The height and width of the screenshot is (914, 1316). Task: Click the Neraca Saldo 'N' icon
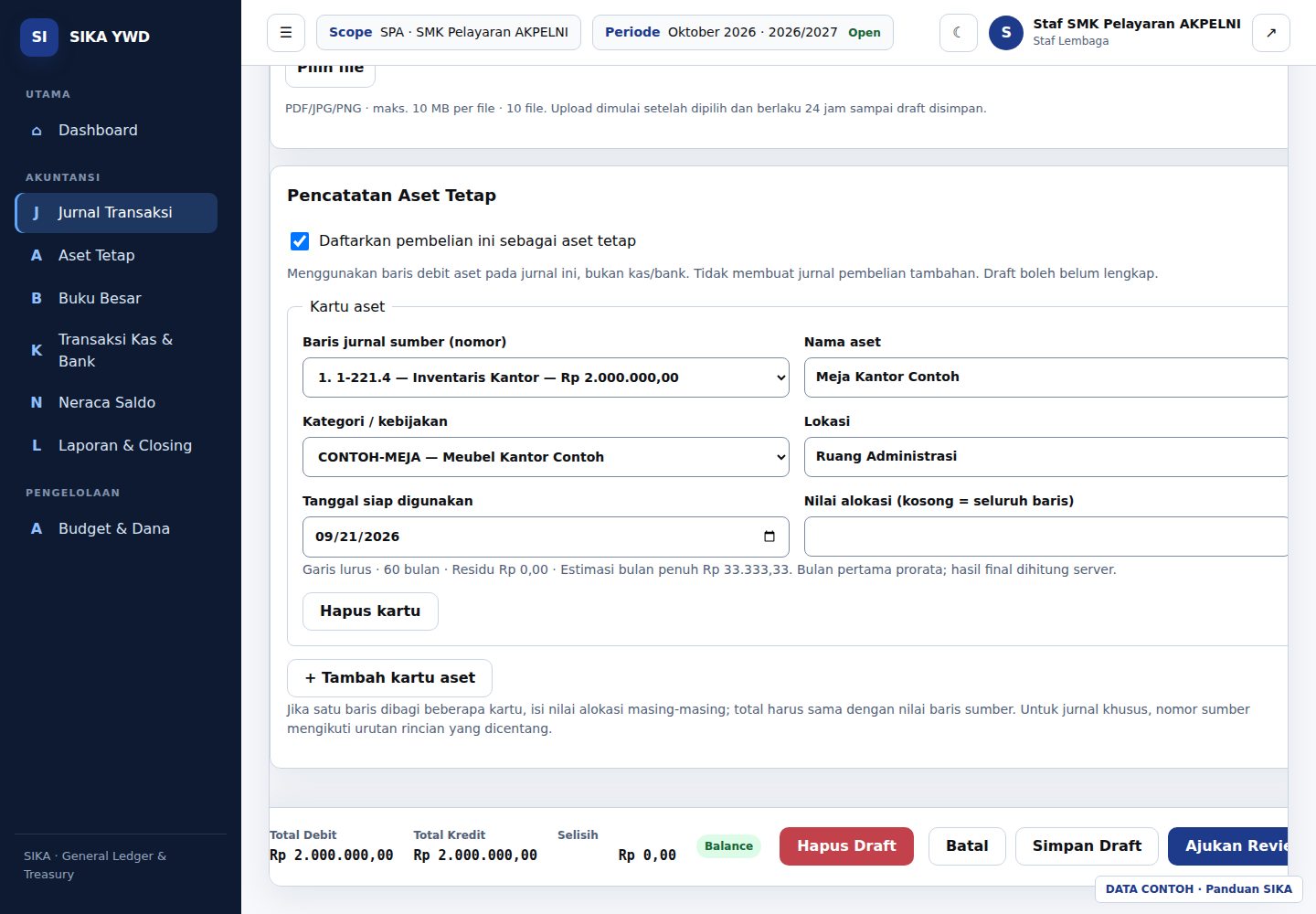[x=37, y=403]
